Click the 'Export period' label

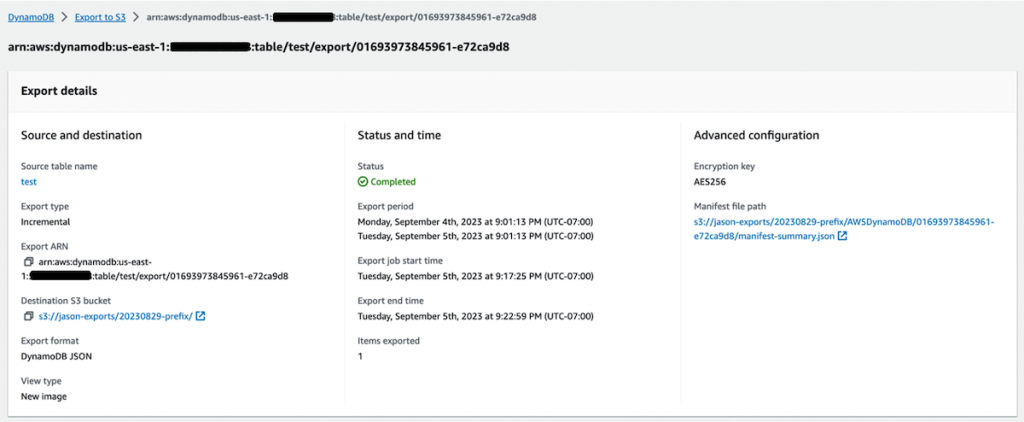point(386,206)
